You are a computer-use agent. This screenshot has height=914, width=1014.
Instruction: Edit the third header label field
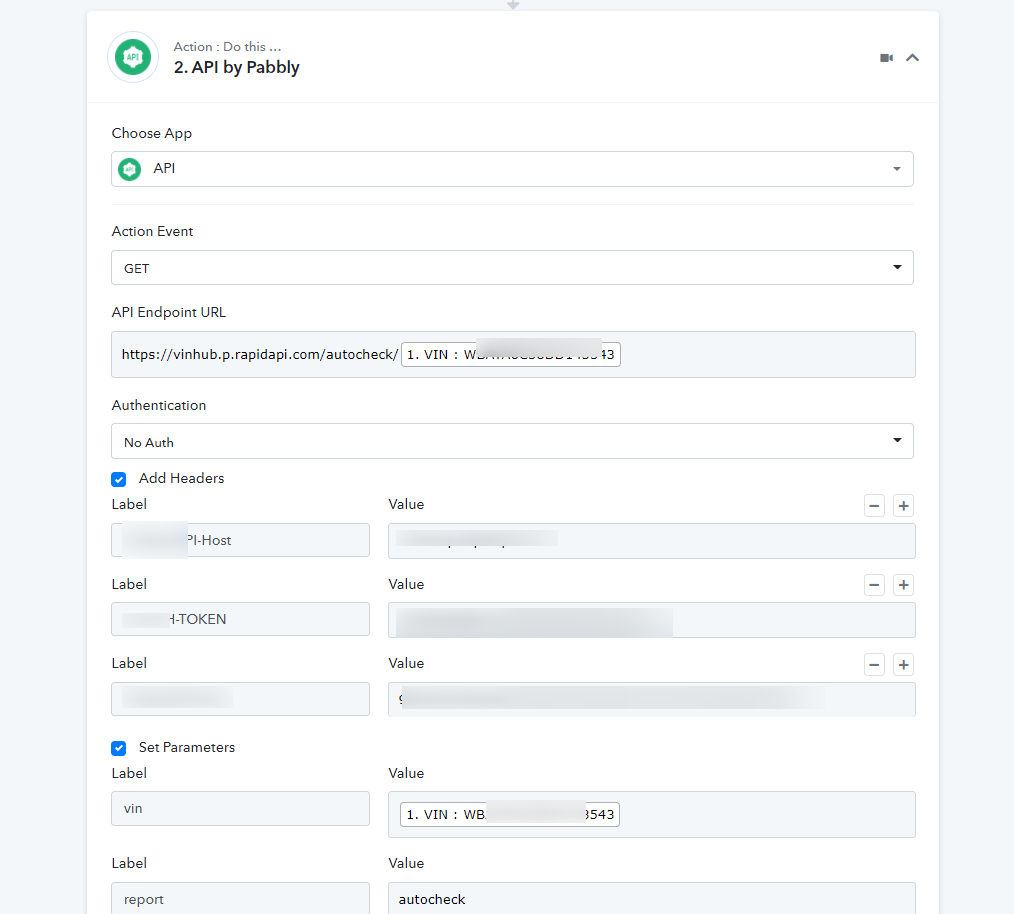pyautogui.click(x=240, y=699)
